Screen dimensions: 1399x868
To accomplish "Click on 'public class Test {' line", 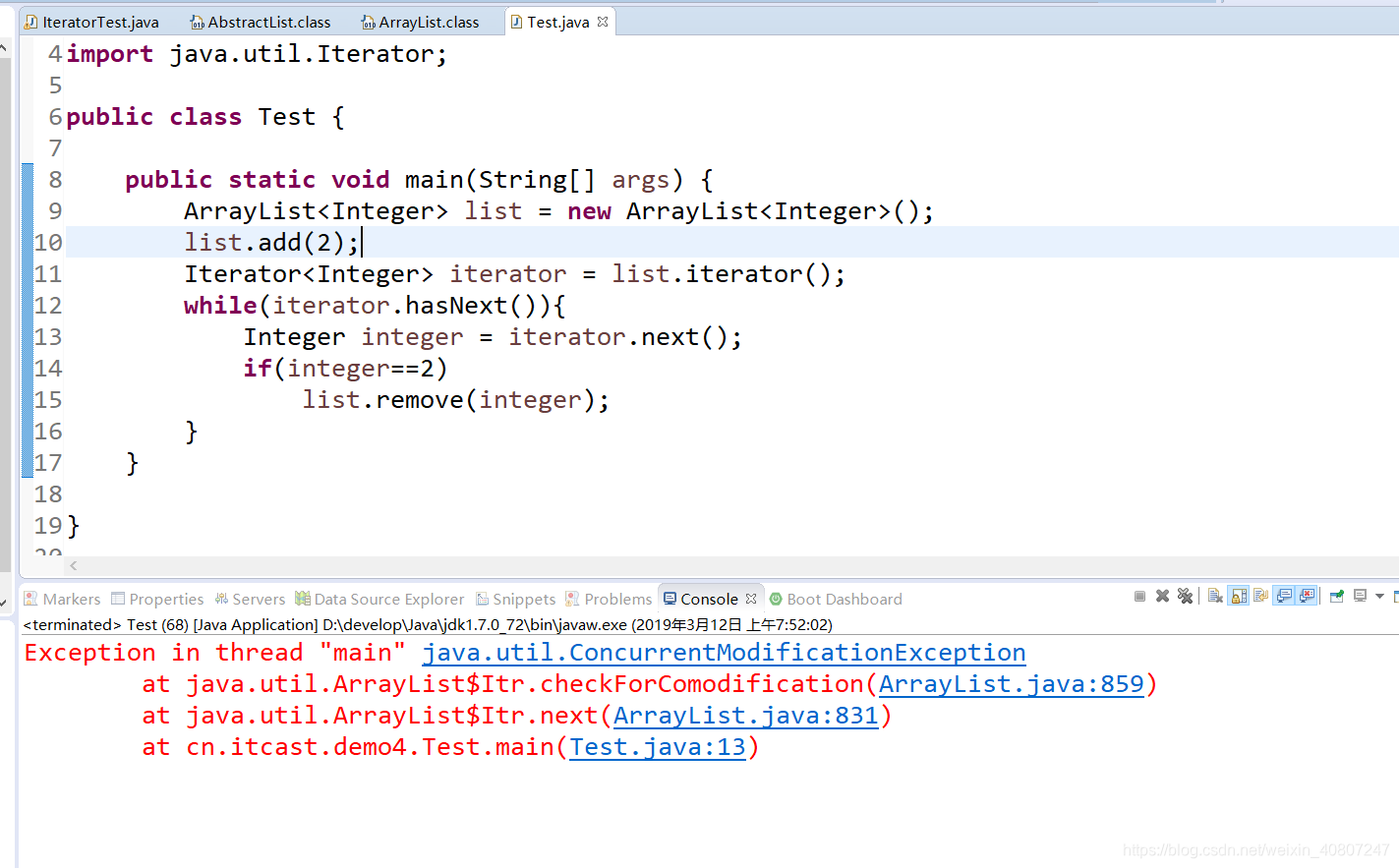I will point(205,117).
